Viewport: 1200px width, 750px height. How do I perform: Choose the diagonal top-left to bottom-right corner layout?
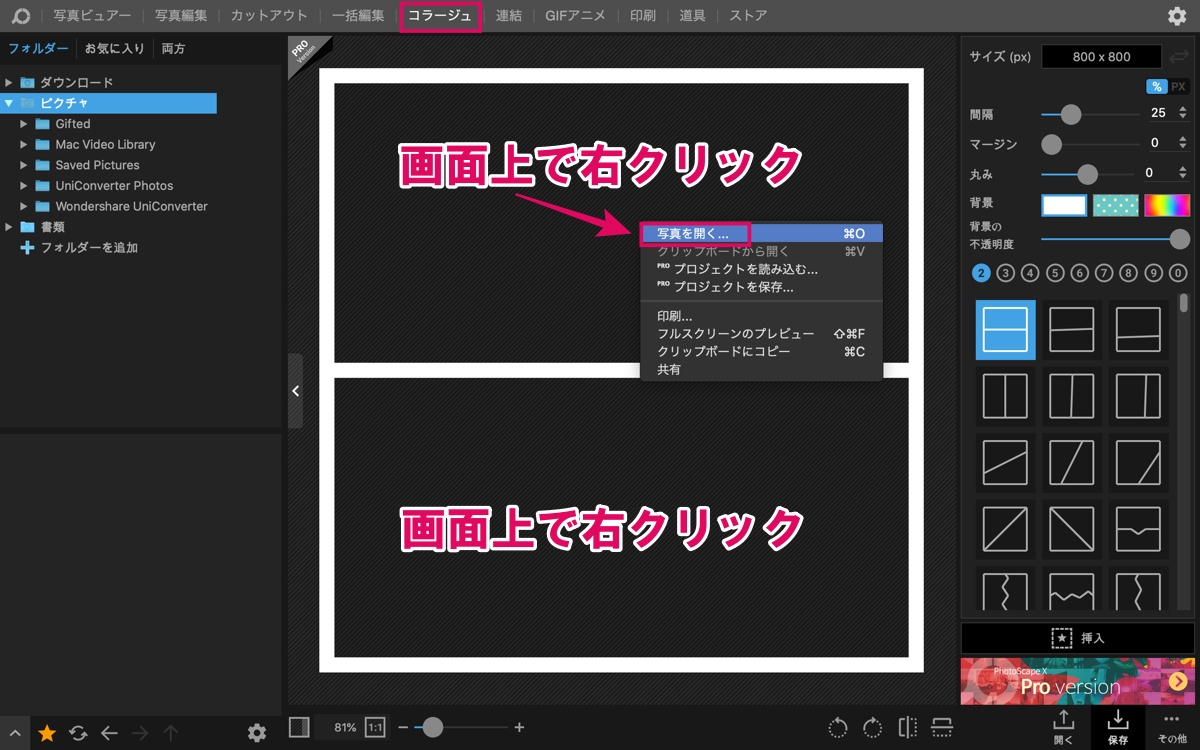1072,529
